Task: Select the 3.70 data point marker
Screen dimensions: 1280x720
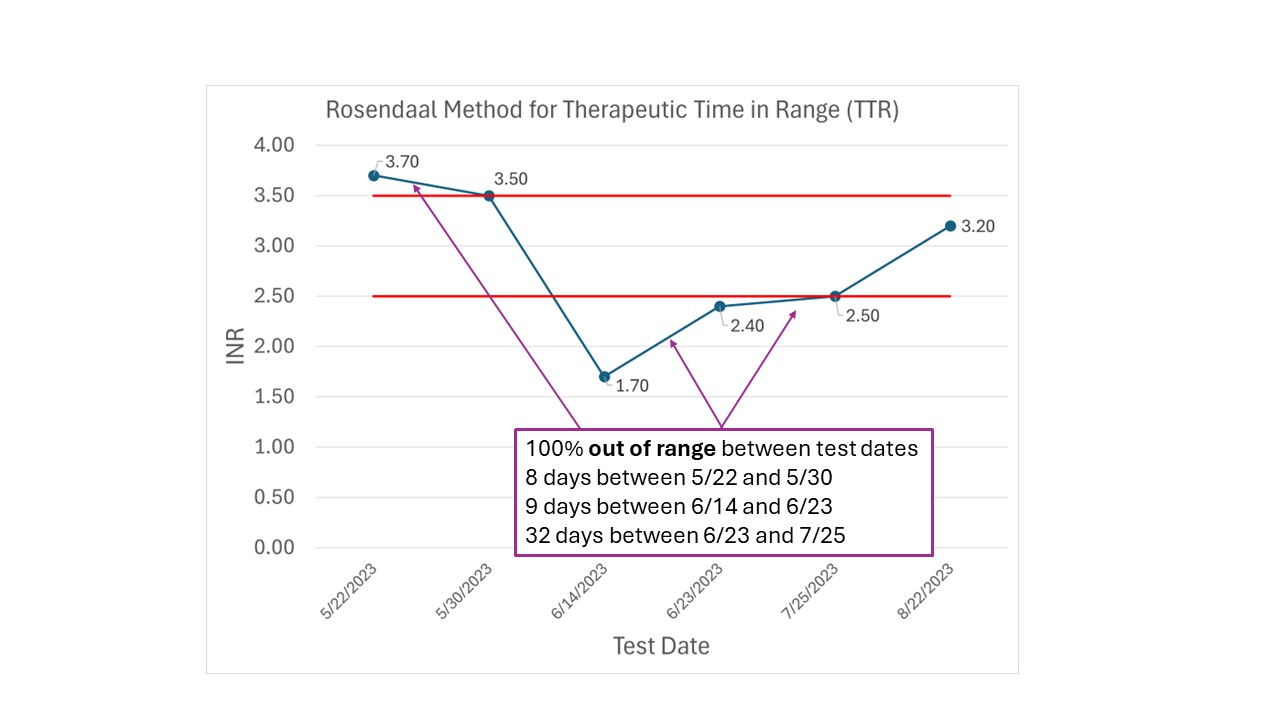Action: [x=374, y=176]
